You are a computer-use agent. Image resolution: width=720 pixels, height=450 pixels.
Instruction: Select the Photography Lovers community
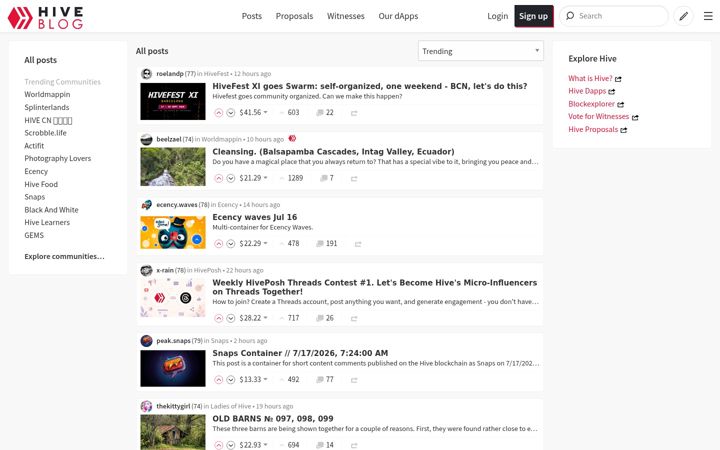[58, 158]
